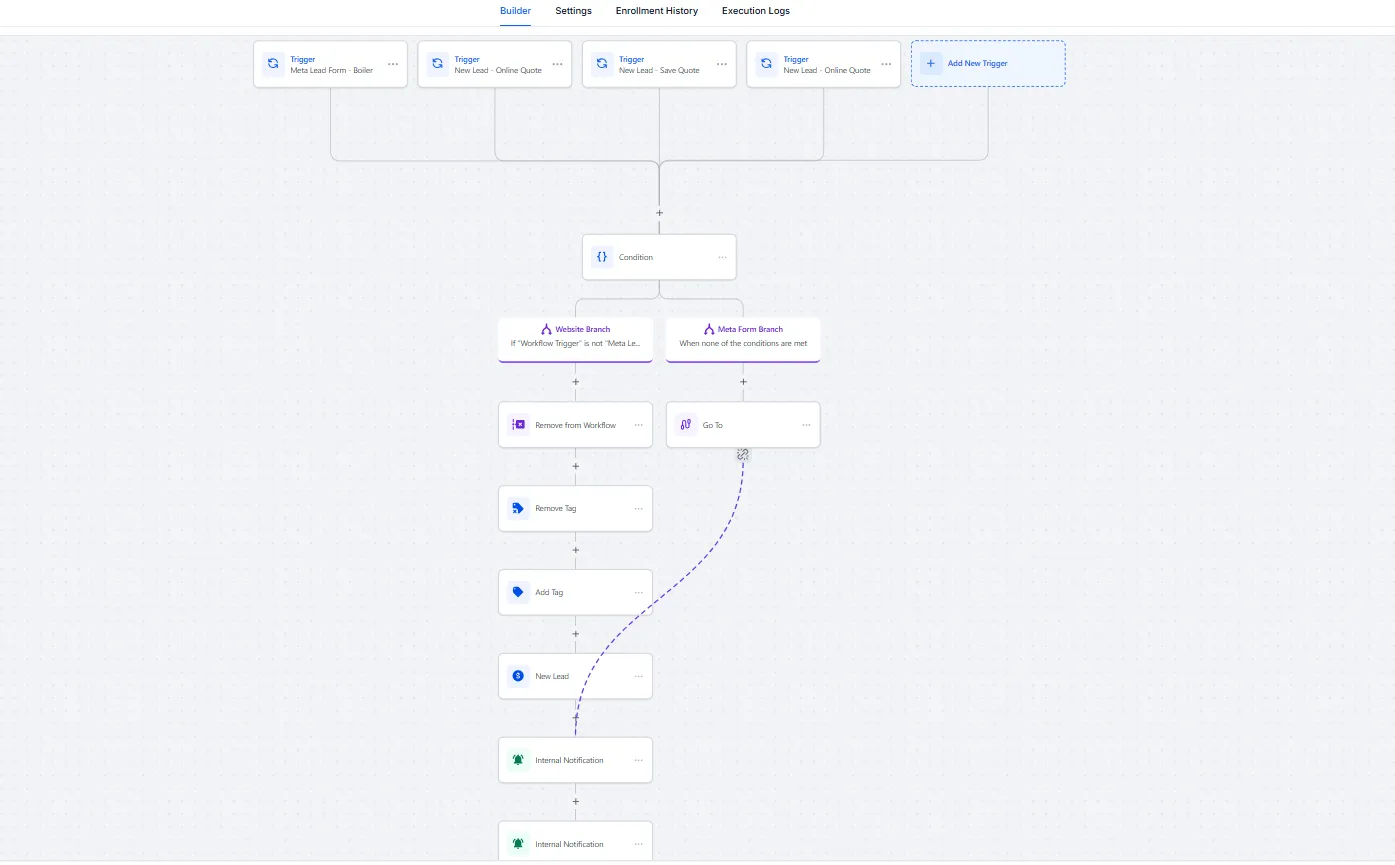Screen dimensions: 1395x865
Task: Add a step above the Condition node
Action: [659, 213]
